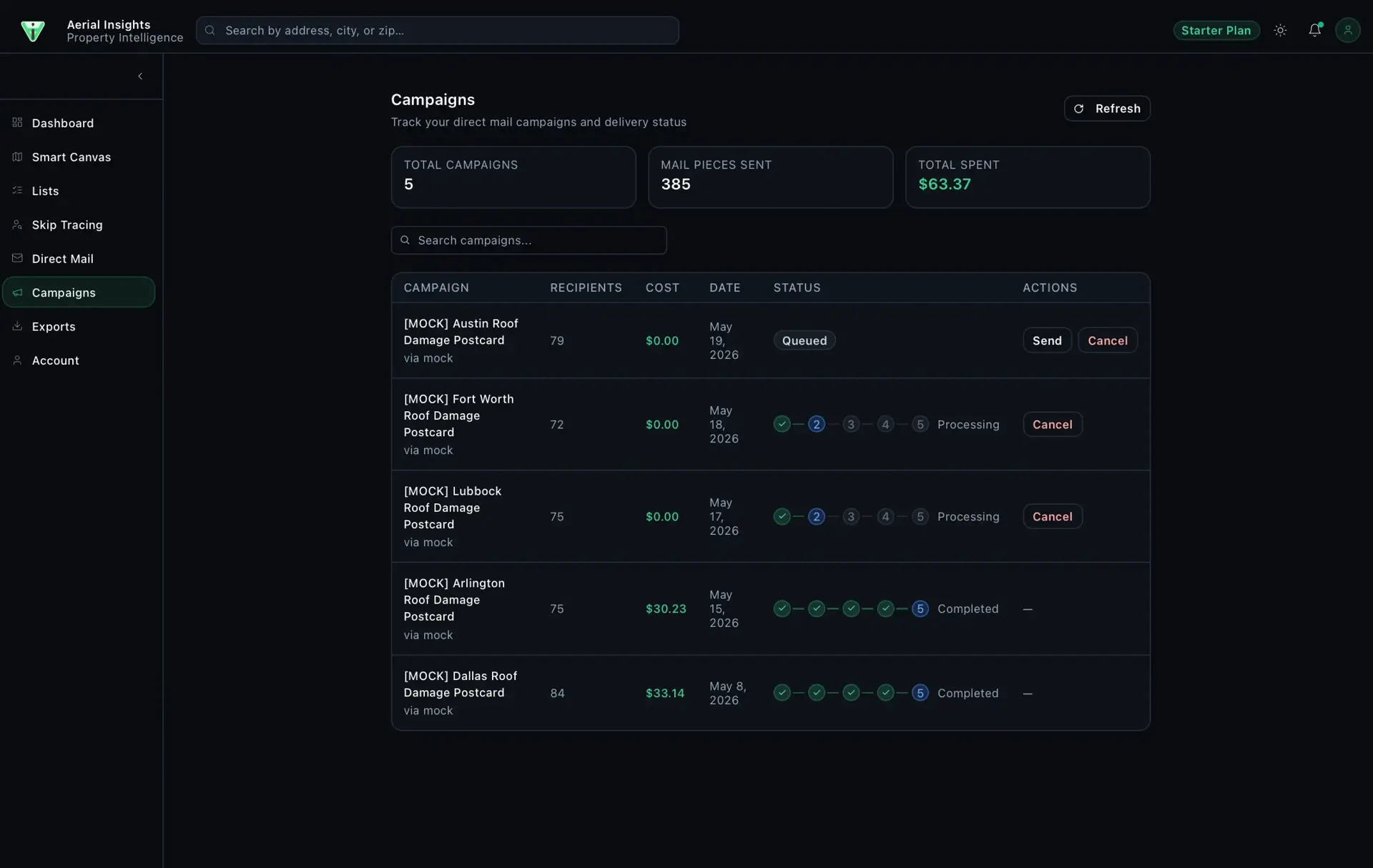1373x868 pixels.
Task: Click the Processing label in Fort Worth row
Action: 968,424
